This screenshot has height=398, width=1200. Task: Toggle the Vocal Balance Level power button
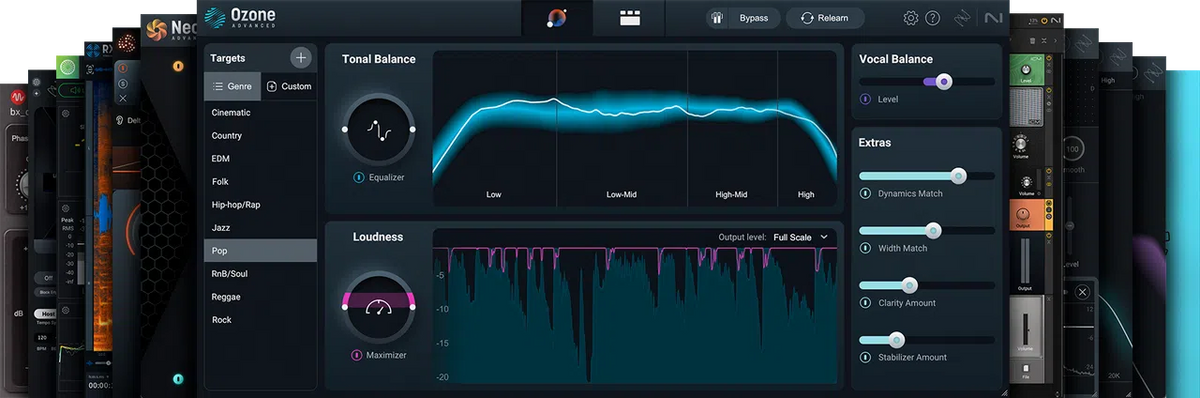pos(865,99)
